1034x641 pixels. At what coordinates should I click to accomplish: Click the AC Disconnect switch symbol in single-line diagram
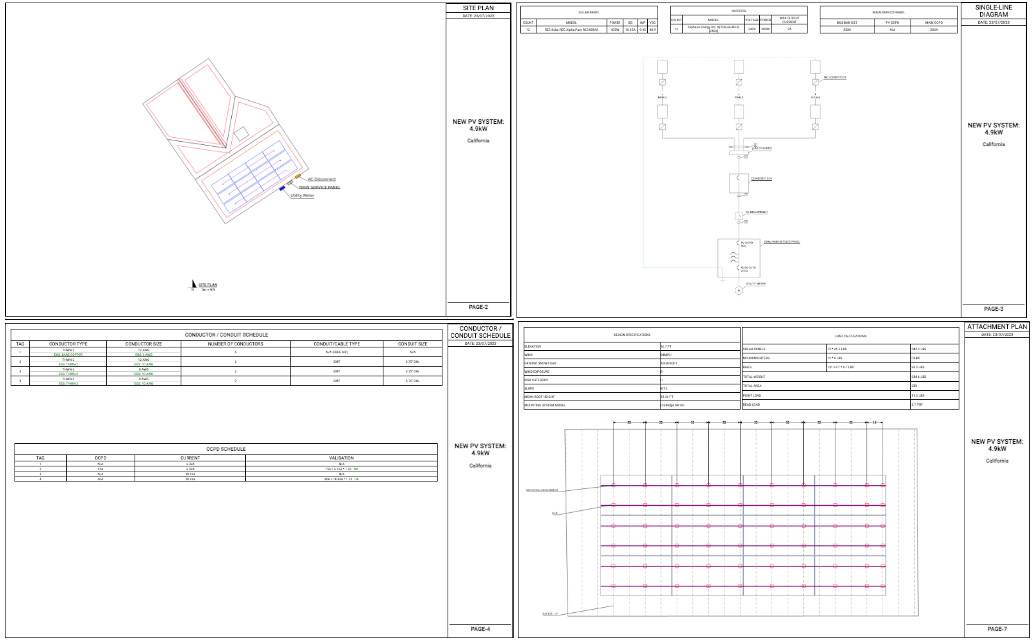pyautogui.click(x=739, y=214)
